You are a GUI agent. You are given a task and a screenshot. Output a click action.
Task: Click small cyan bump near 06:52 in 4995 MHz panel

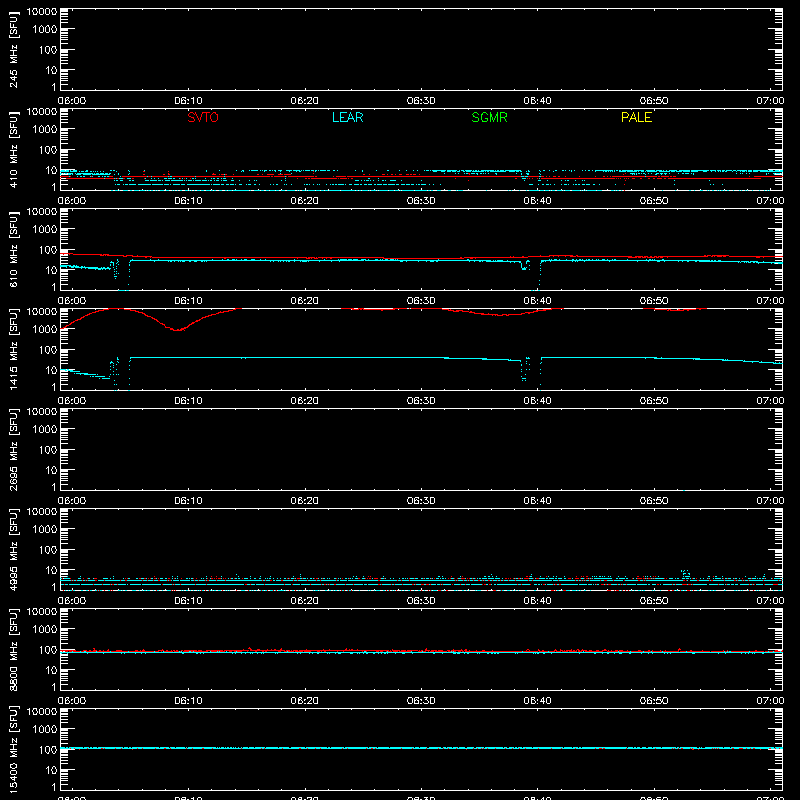click(x=685, y=574)
